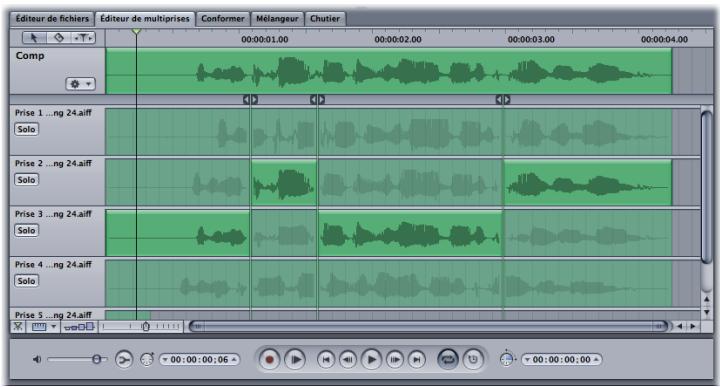Click horizontal scroll right arrow

pos(692,326)
